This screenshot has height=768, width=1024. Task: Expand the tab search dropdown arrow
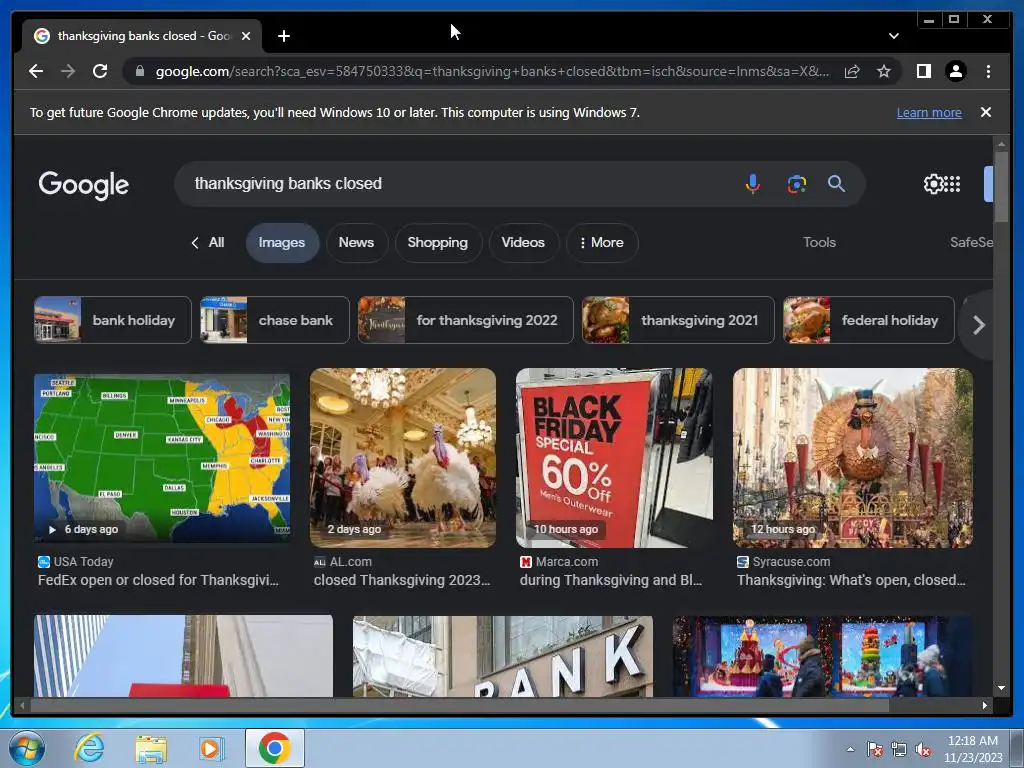coord(893,36)
